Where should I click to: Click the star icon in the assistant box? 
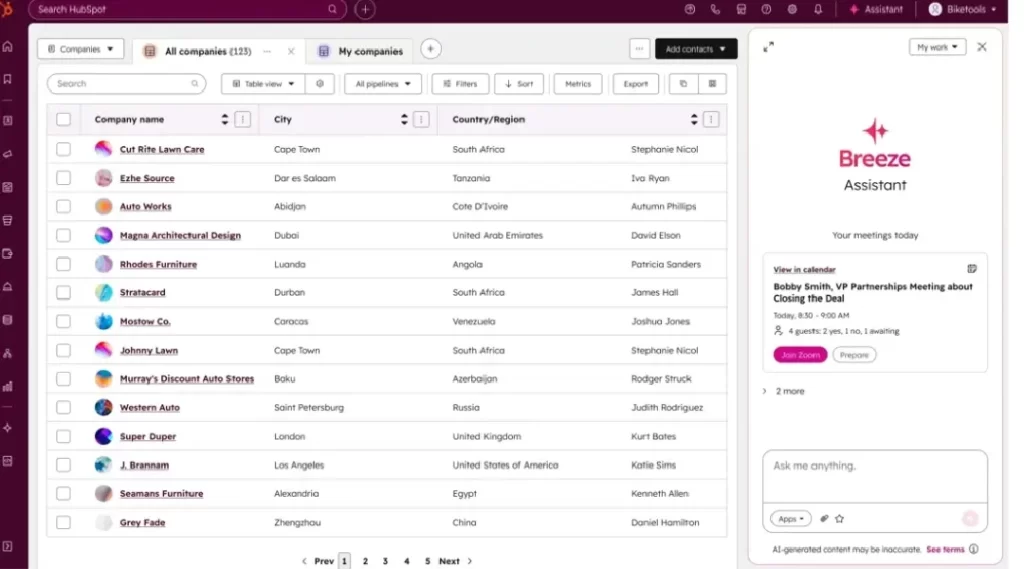tap(839, 519)
